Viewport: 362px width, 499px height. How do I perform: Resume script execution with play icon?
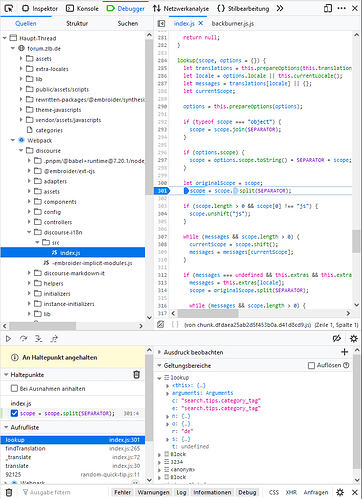pos(8,339)
